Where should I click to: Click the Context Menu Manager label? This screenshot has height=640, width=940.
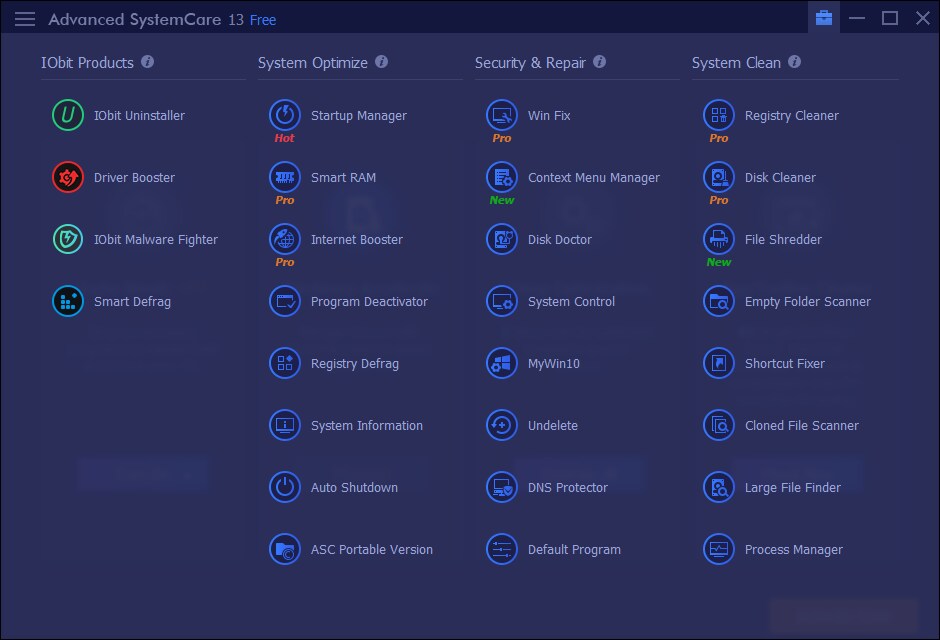(x=593, y=178)
